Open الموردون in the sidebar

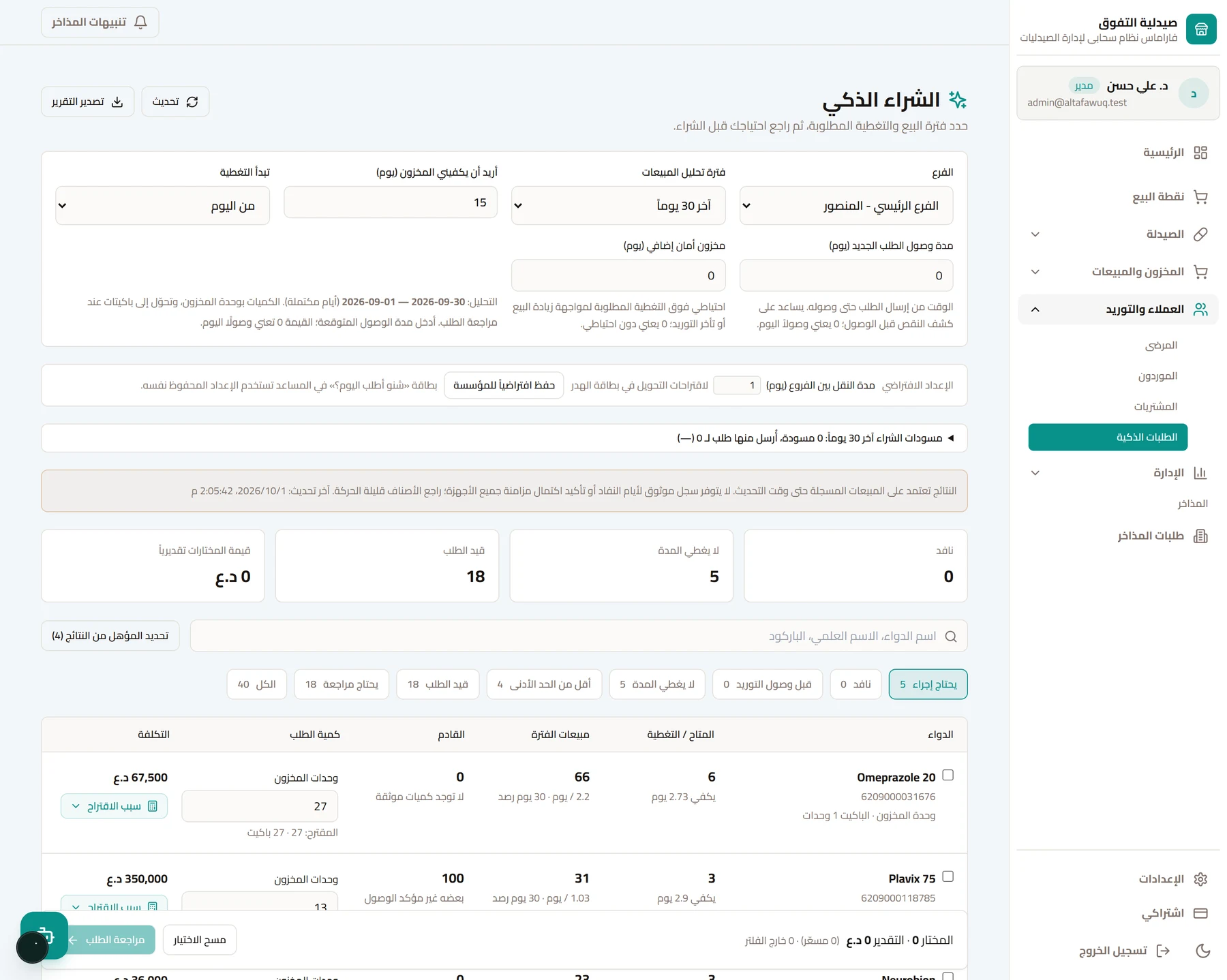click(x=1157, y=376)
